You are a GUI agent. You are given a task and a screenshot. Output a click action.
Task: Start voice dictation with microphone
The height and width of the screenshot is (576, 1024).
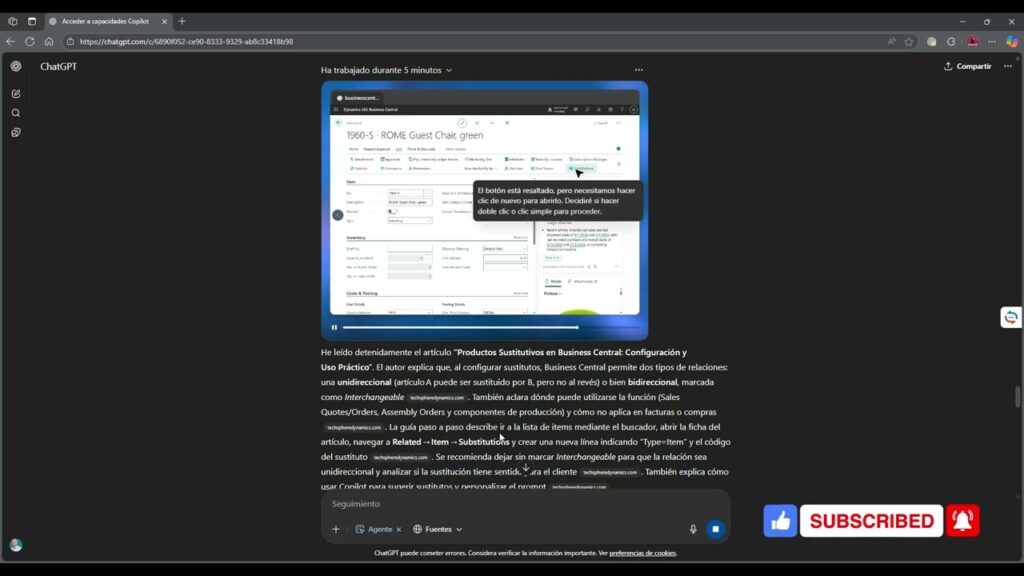click(x=693, y=530)
